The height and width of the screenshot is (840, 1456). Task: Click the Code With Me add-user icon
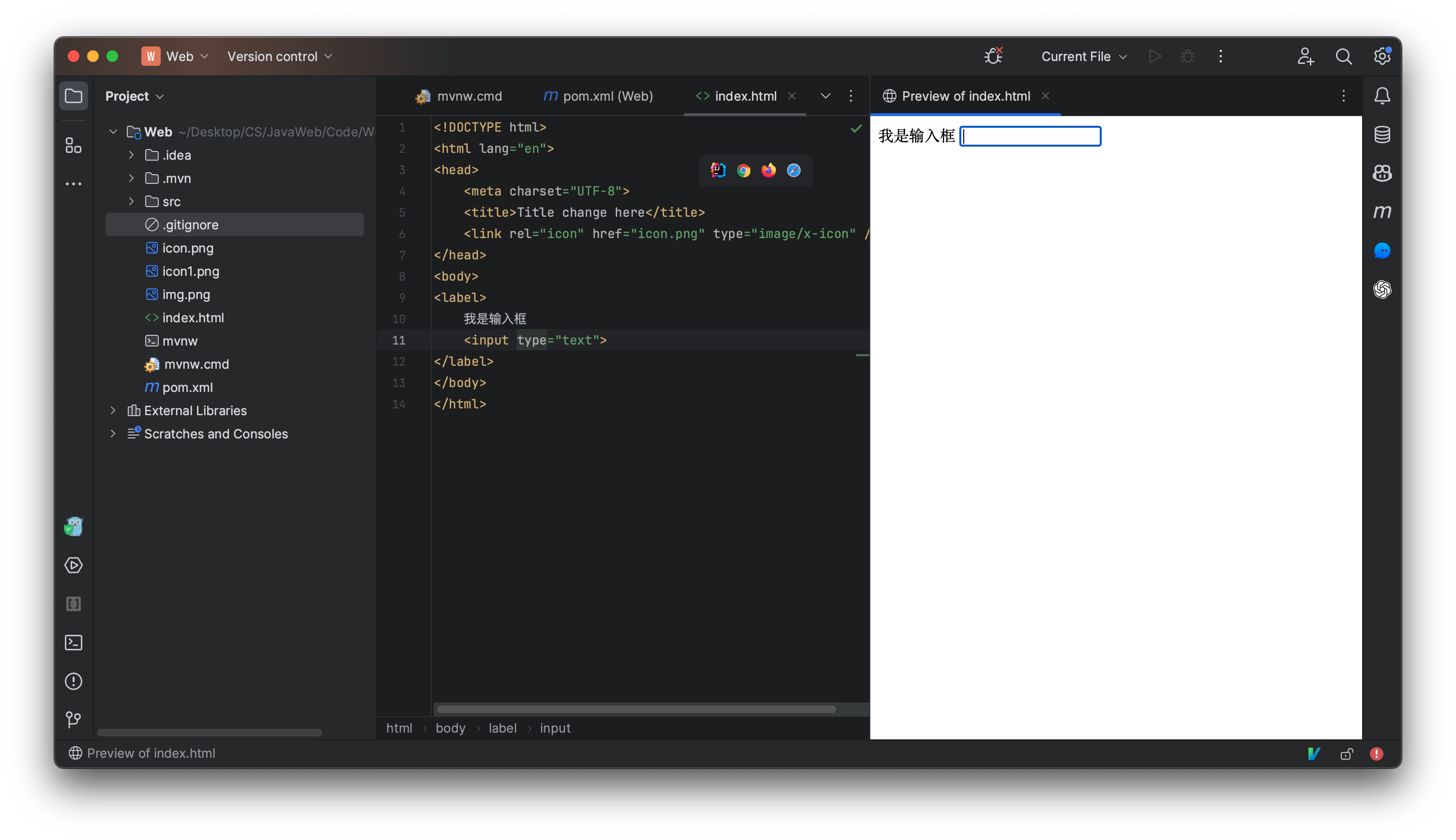1305,57
